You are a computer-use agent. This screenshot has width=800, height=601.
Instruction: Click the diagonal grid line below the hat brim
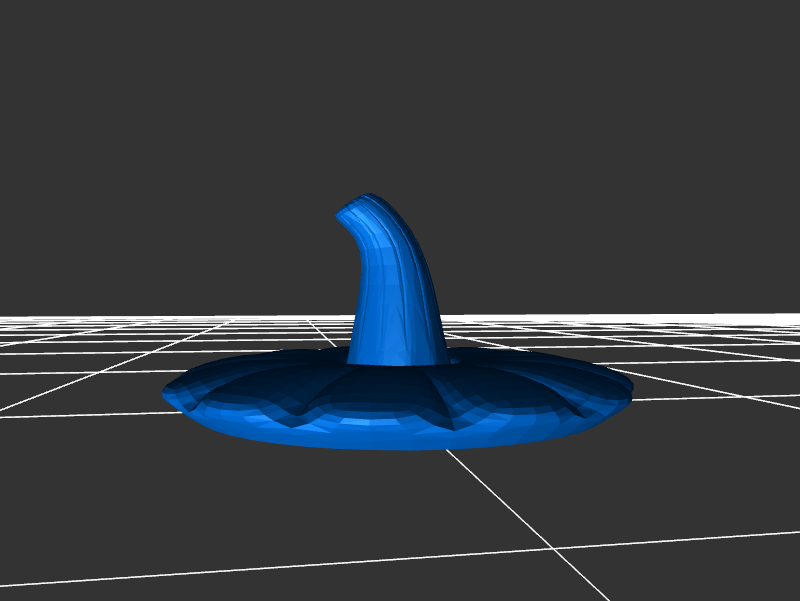(500, 499)
